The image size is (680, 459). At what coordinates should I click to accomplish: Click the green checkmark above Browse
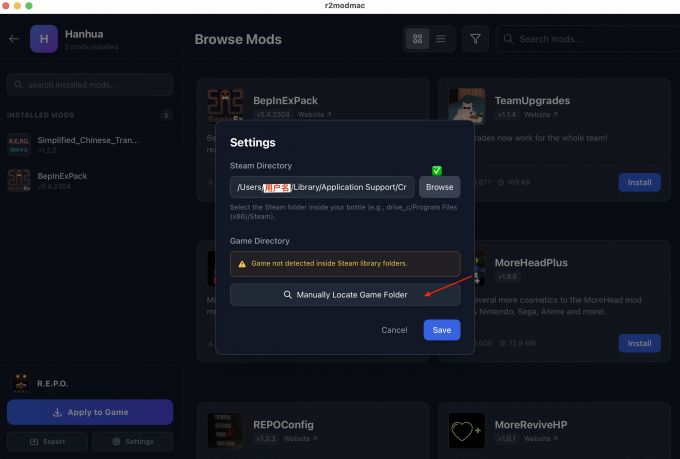(437, 170)
